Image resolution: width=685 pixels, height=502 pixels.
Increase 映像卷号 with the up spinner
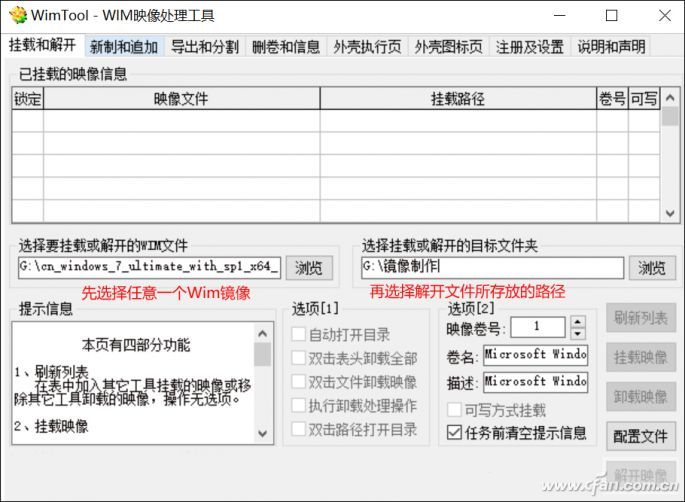(x=578, y=322)
